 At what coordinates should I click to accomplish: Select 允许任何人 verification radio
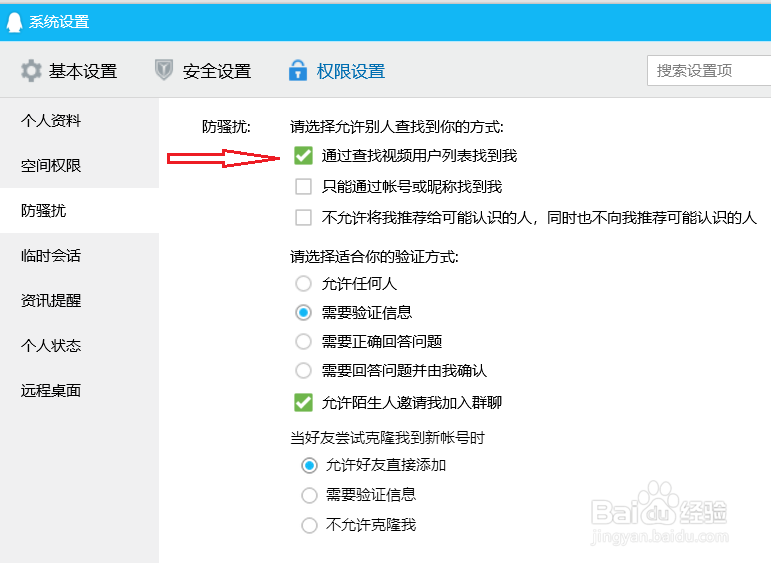(303, 284)
